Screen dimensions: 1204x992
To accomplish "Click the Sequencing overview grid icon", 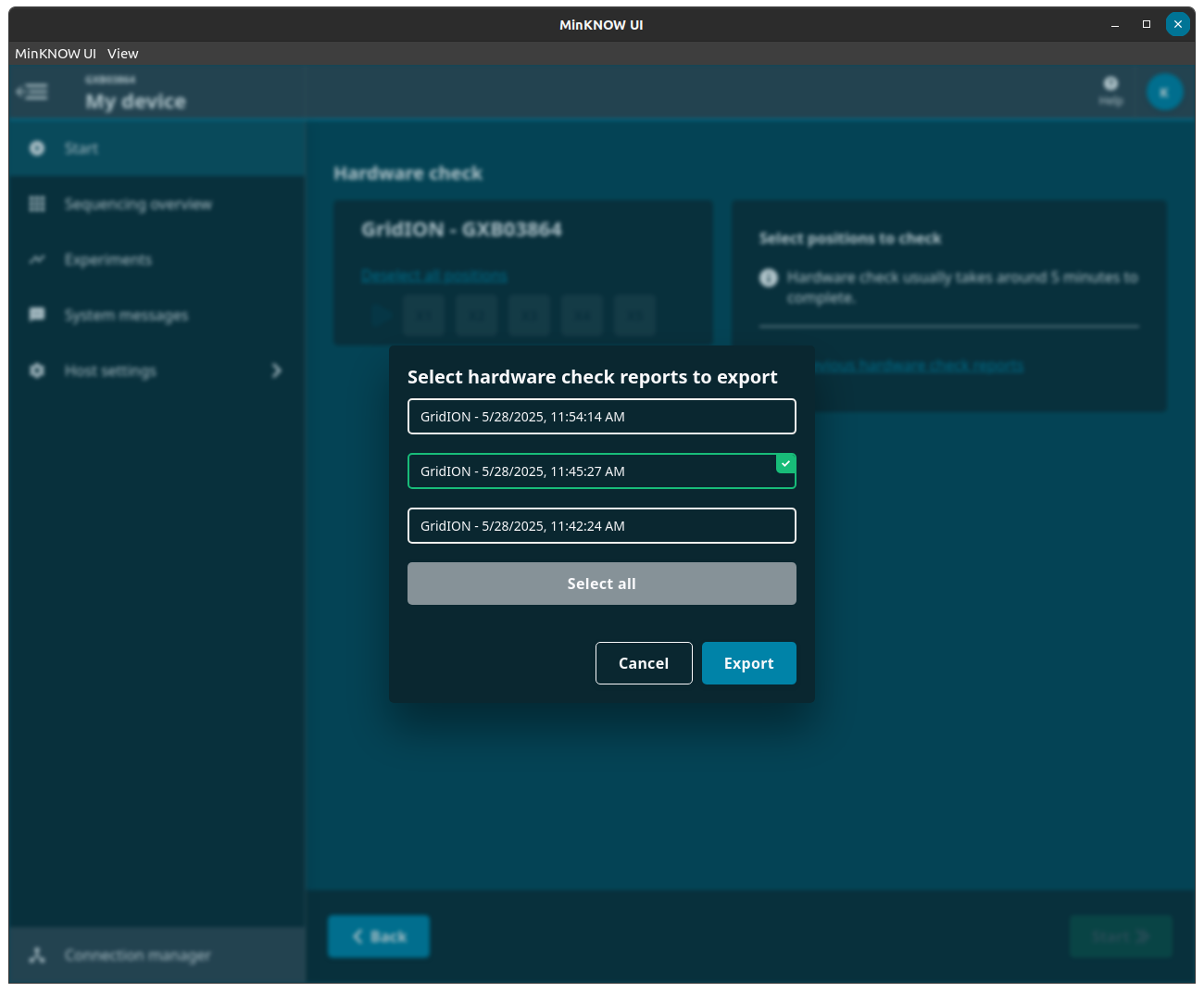I will click(37, 204).
